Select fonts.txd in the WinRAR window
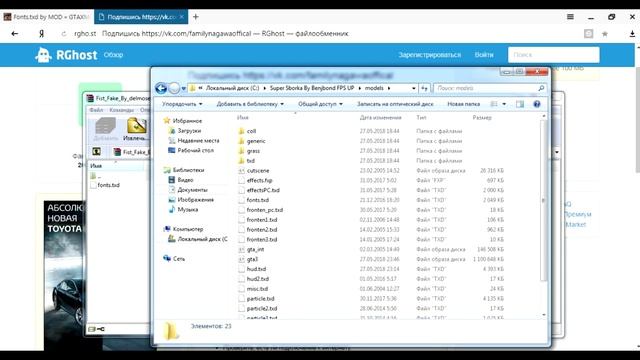 [108, 185]
